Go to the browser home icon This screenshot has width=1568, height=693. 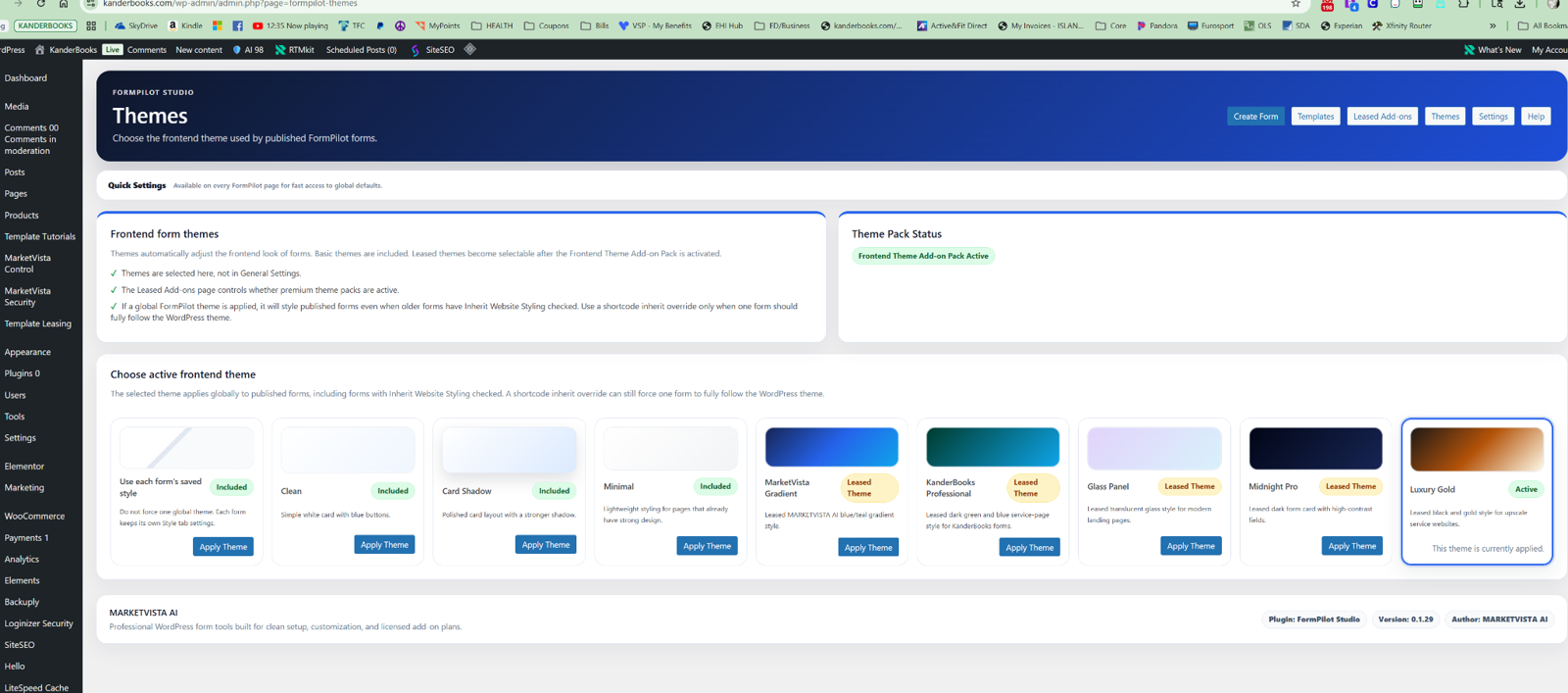[64, 4]
